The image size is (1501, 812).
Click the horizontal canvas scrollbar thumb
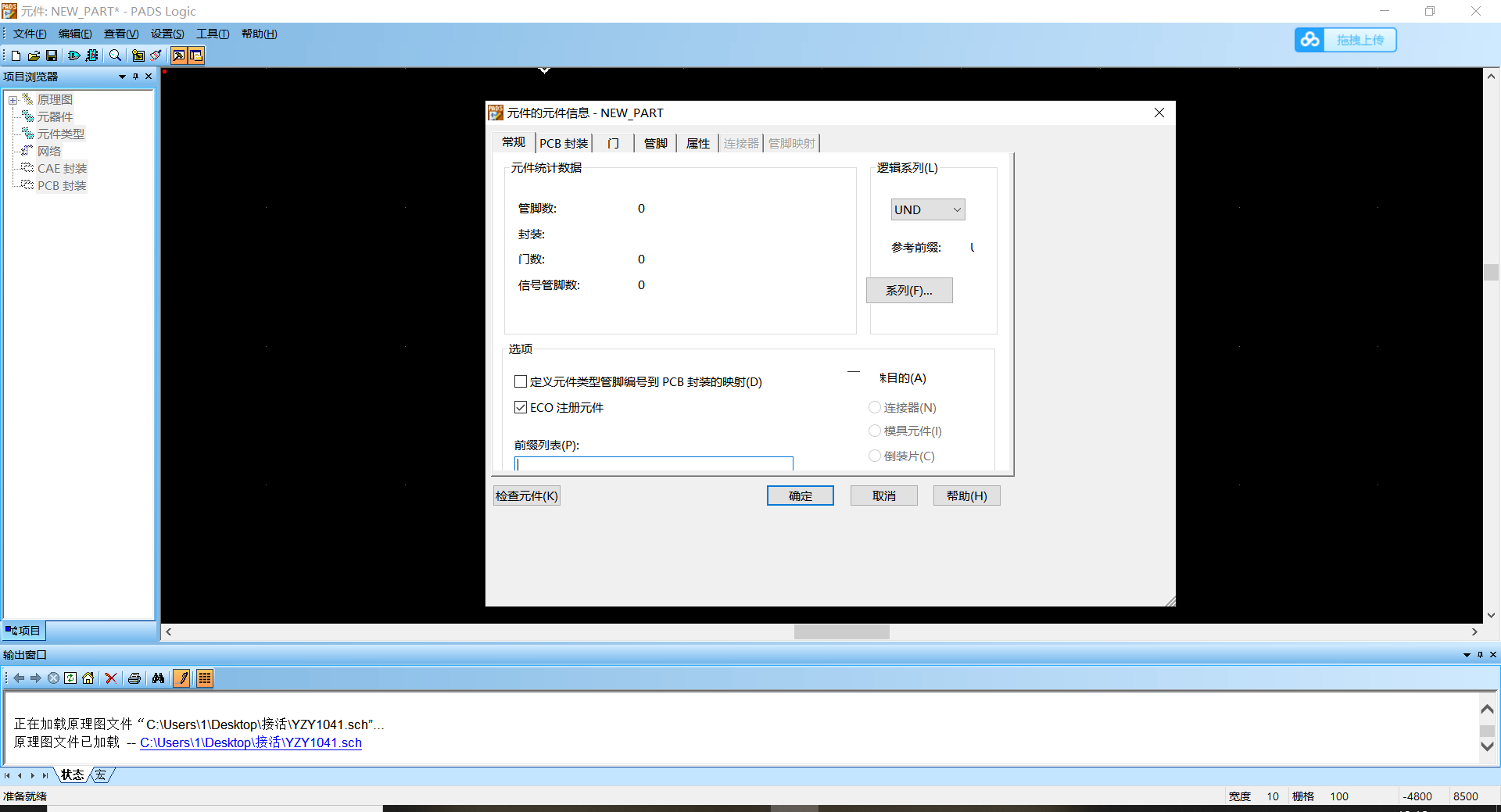click(x=842, y=631)
